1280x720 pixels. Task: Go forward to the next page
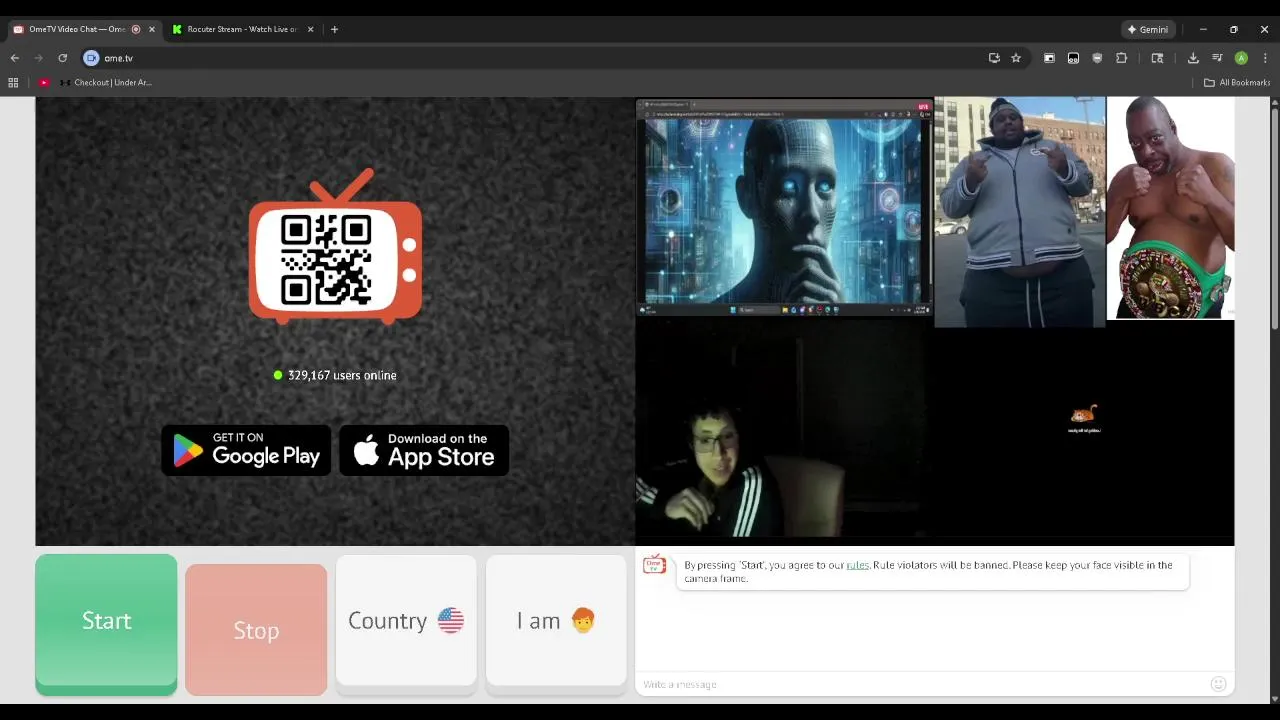pos(39,58)
